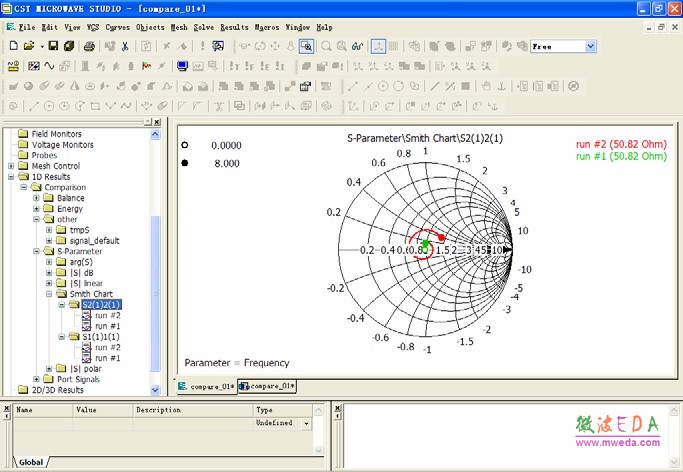Click the cone shape creation icon
The height and width of the screenshot is (472, 683).
[x=74, y=86]
